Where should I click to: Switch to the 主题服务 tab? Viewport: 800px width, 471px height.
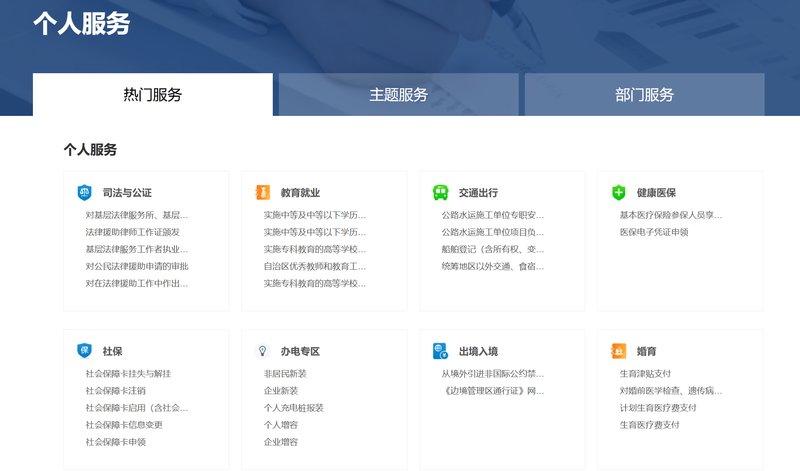[398, 95]
